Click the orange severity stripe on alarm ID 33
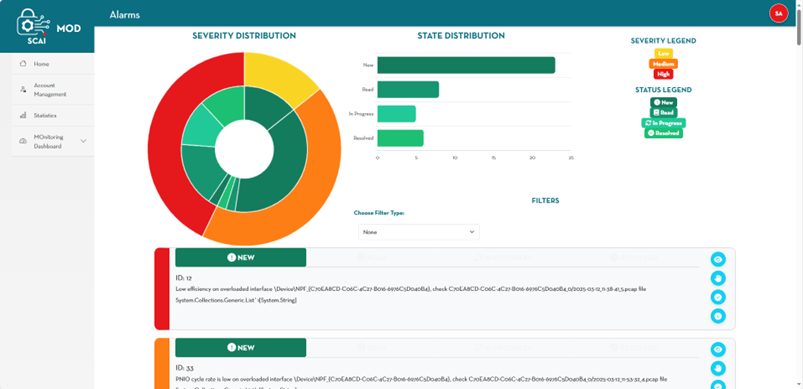The image size is (803, 389). (x=162, y=363)
